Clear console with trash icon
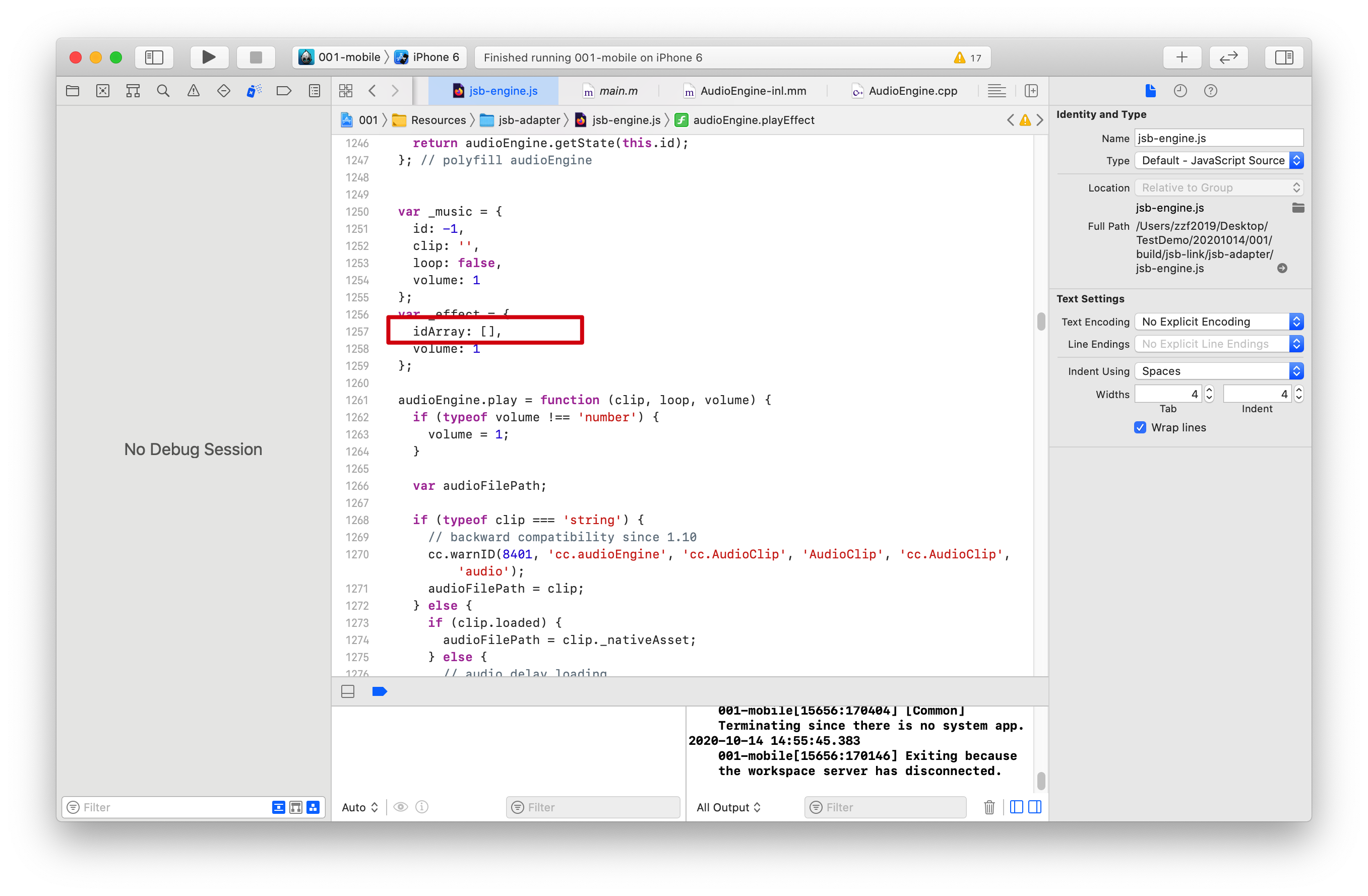This screenshot has height=896, width=1368. [988, 807]
